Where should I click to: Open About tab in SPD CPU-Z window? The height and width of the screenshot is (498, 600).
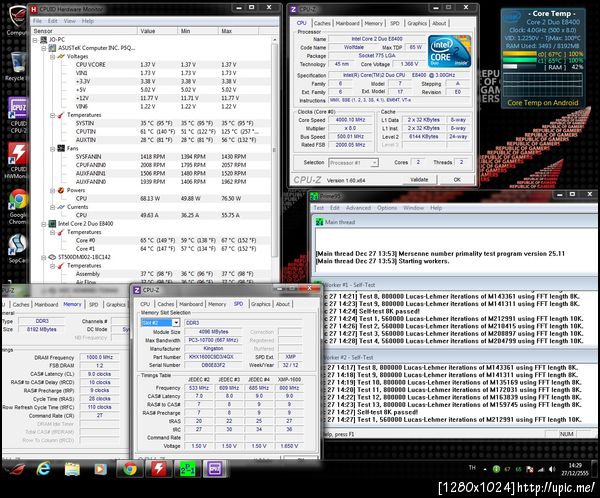coord(283,304)
